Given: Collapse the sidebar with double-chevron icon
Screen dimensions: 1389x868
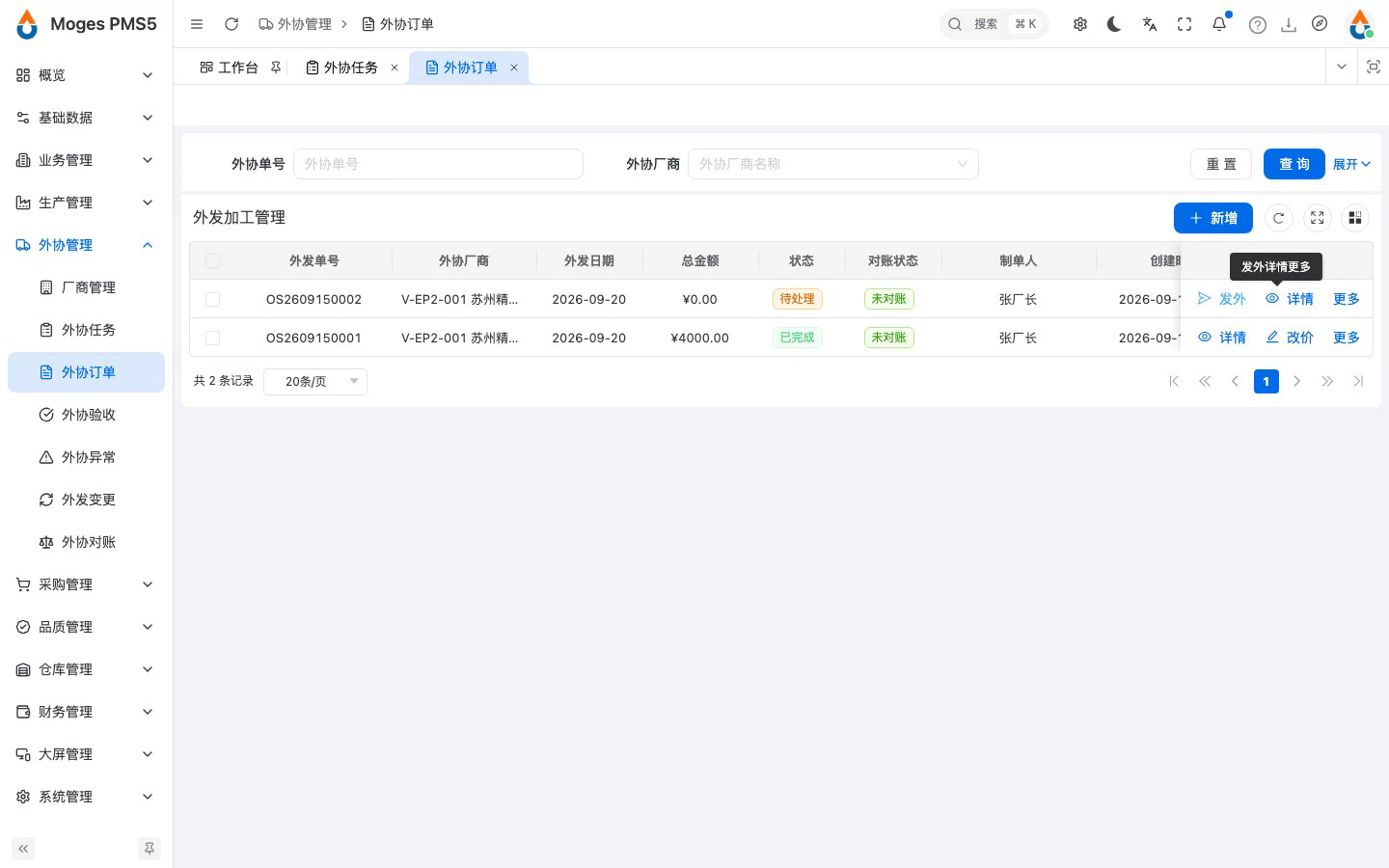Looking at the screenshot, I should point(23,849).
